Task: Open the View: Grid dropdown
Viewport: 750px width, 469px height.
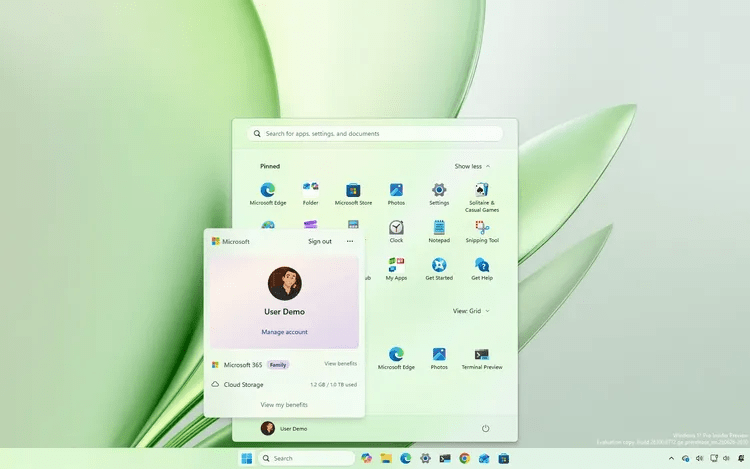Action: (x=471, y=311)
